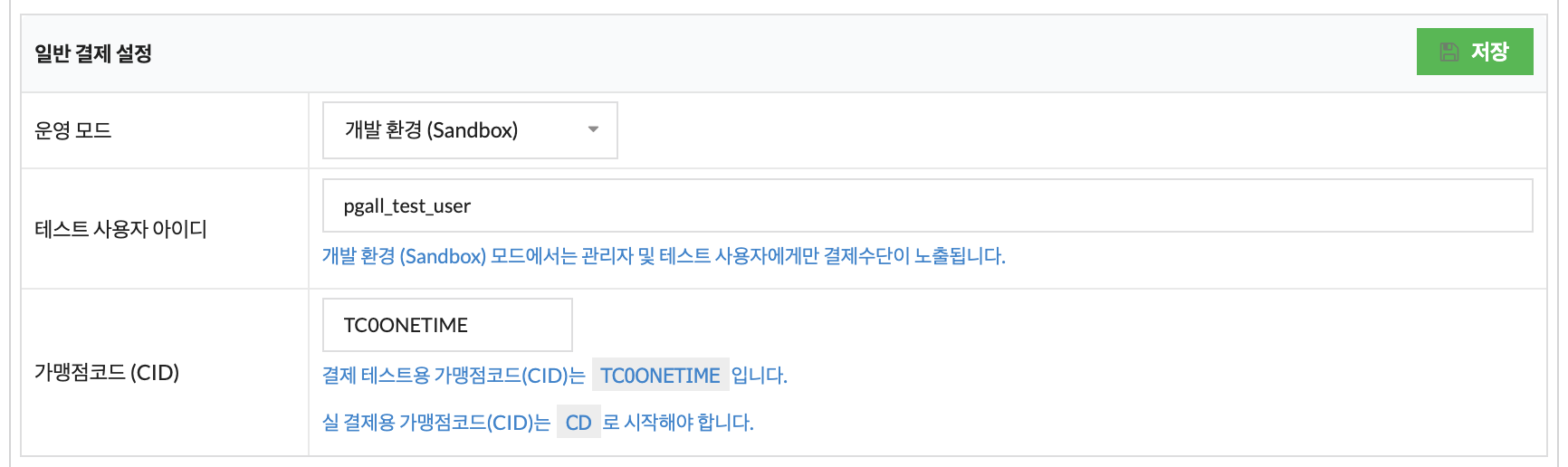Click the 테스트 사용자 아이디 label
Viewport: 1568px width, 467px height.
(x=120, y=229)
